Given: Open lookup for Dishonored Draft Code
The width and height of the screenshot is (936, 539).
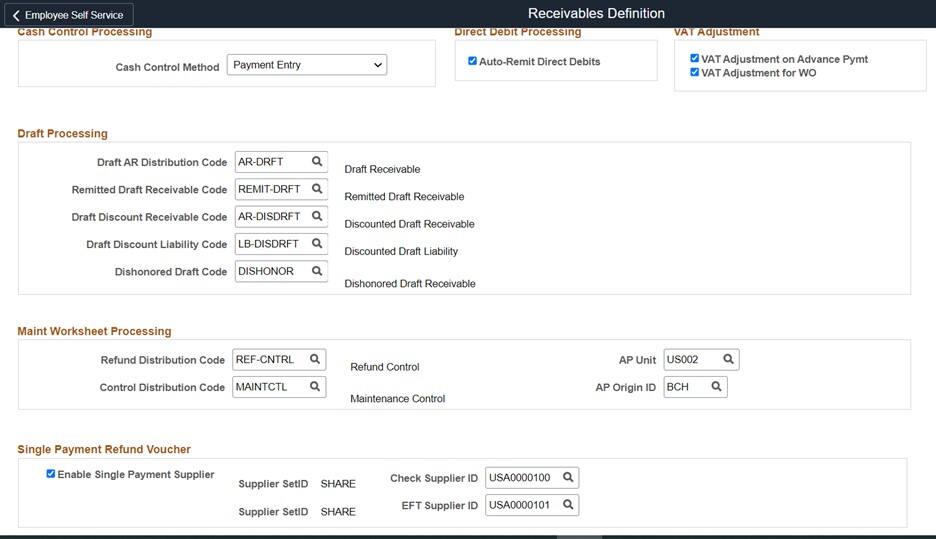Looking at the screenshot, I should pos(317,272).
